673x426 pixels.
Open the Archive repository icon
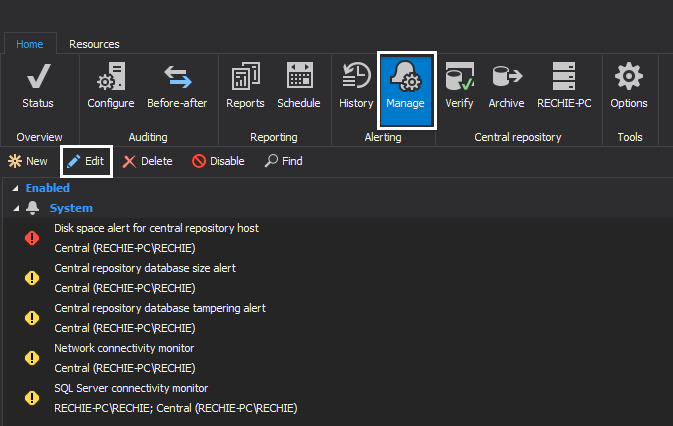(x=507, y=76)
